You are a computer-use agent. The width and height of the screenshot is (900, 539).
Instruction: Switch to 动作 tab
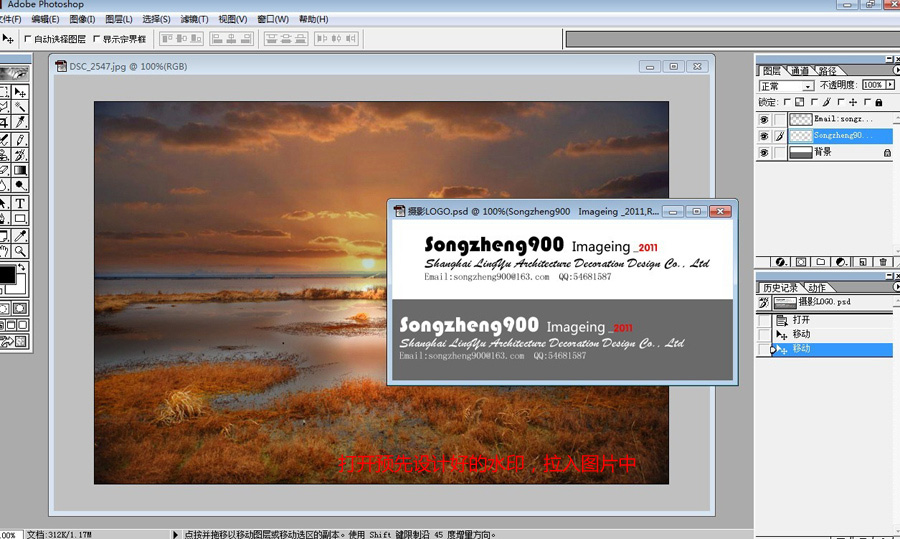pos(817,288)
